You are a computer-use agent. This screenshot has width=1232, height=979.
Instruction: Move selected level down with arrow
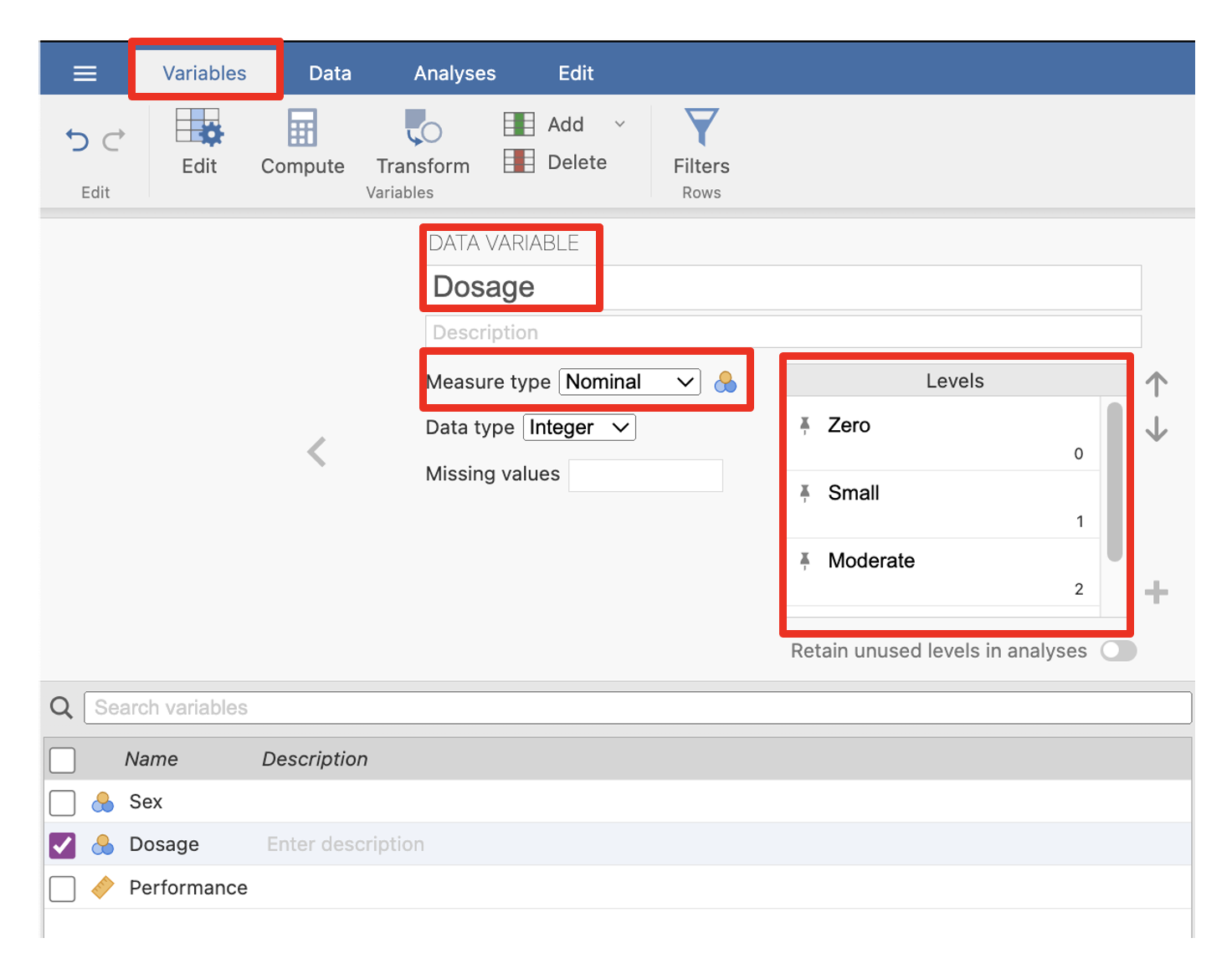1157,429
